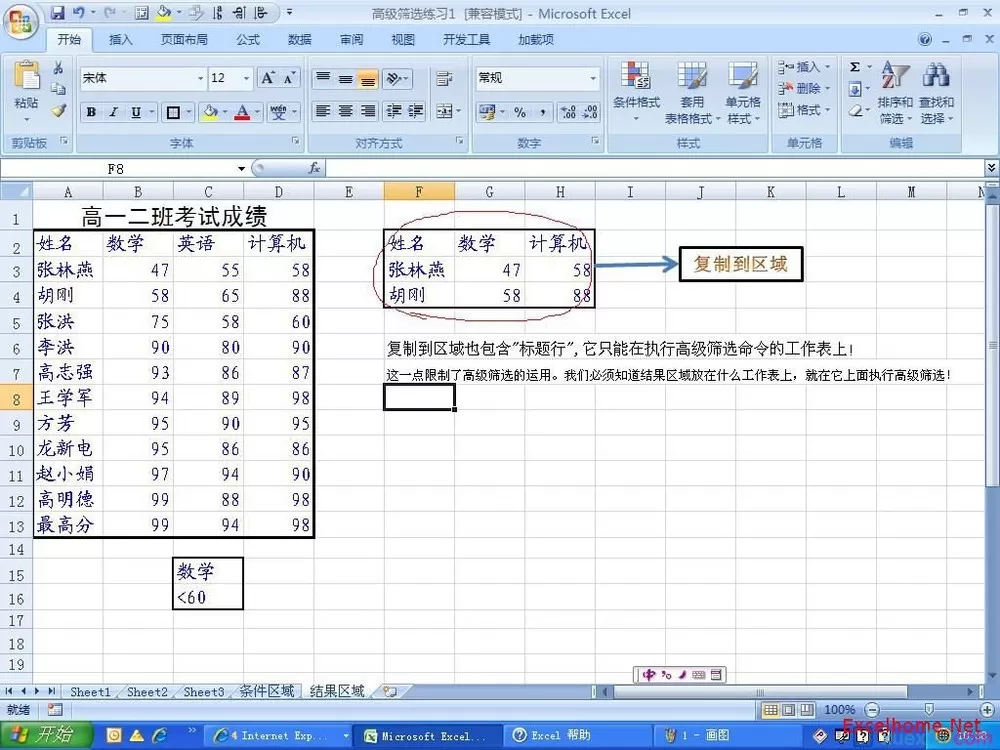Viewport: 1000px width, 750px height.
Task: Align text left in cell
Action: click(x=323, y=112)
